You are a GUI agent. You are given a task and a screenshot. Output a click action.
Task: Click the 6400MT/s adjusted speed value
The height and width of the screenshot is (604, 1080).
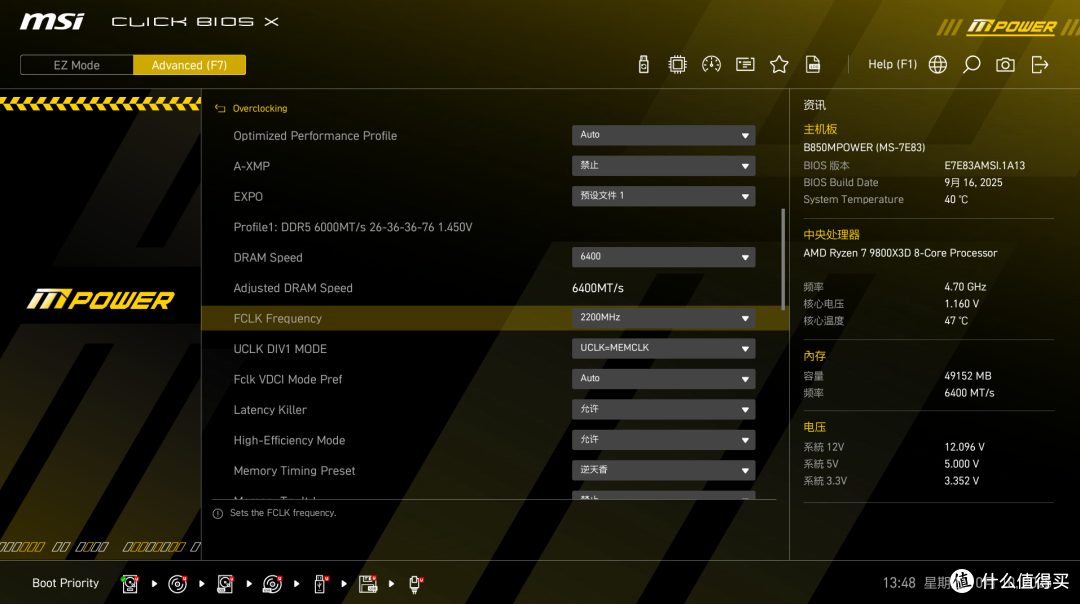(x=597, y=288)
